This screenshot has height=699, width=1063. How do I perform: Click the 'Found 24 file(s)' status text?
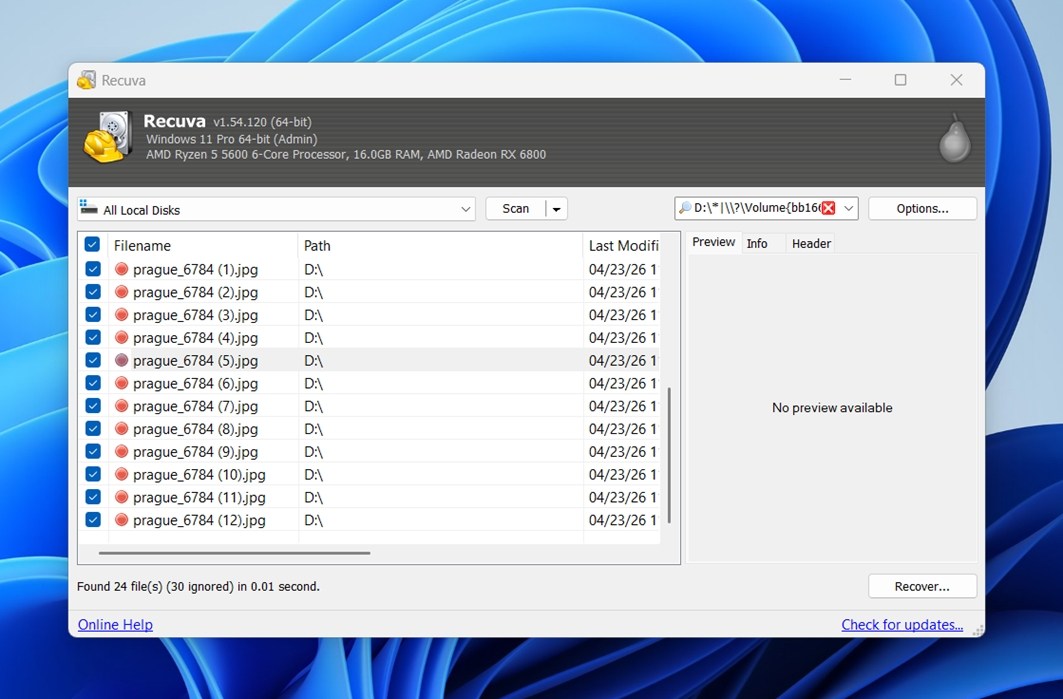pos(198,586)
